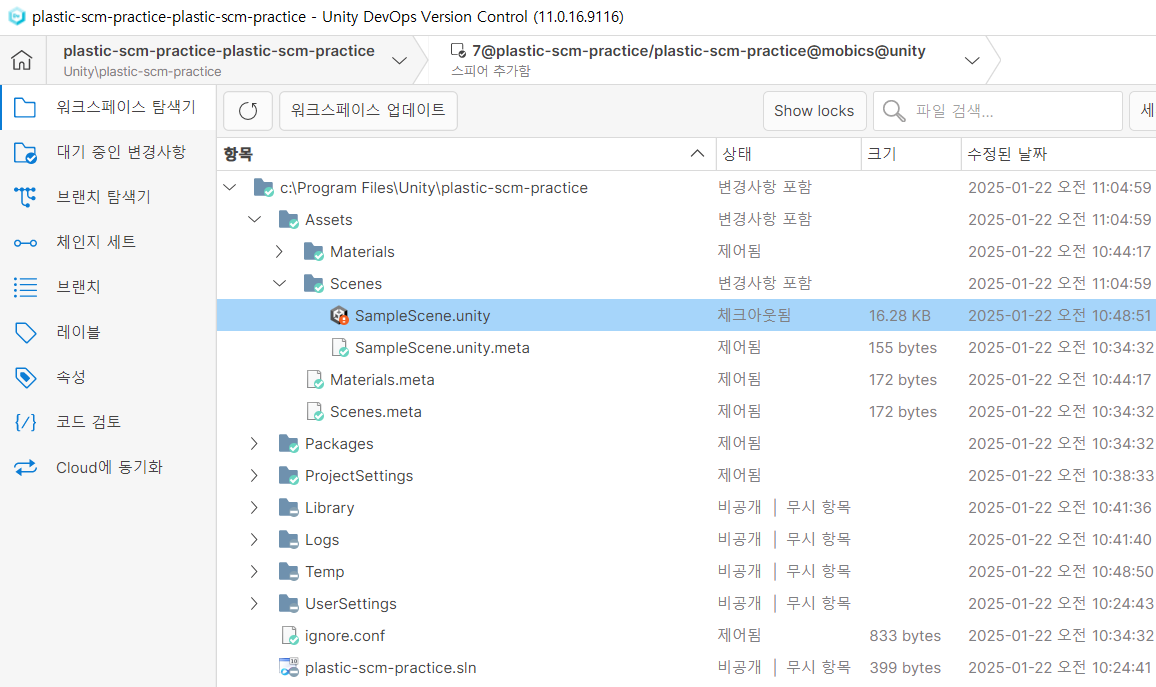
Task: Click the UserSettings folder icon
Action: 289,604
